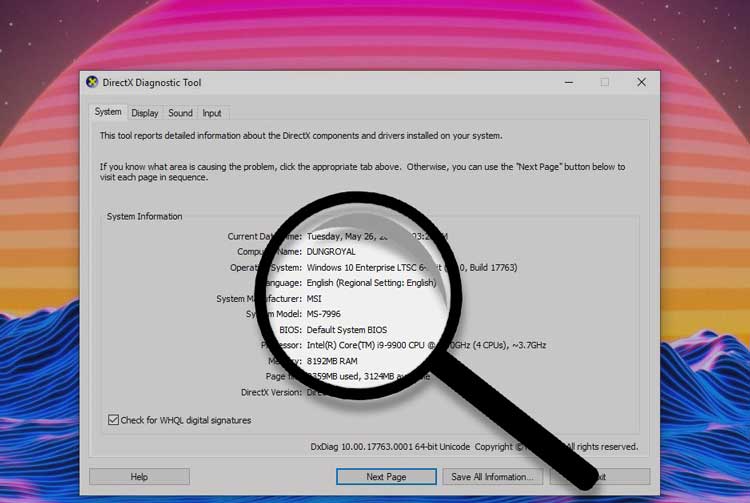Open the Input tab

pos(211,113)
